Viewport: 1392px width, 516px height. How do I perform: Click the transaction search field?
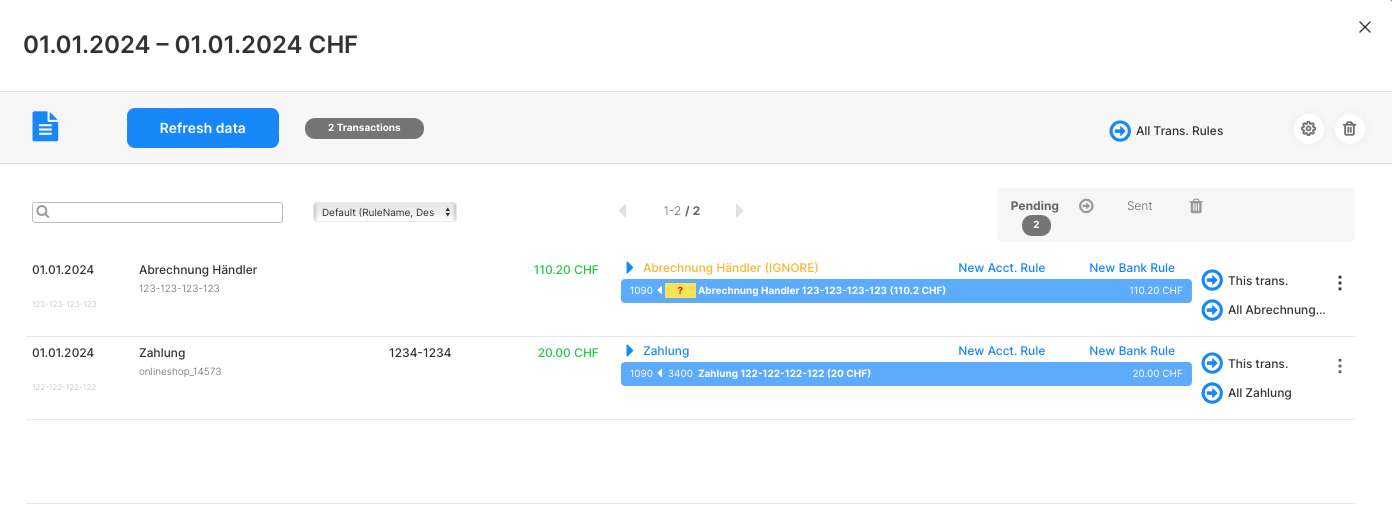click(158, 212)
